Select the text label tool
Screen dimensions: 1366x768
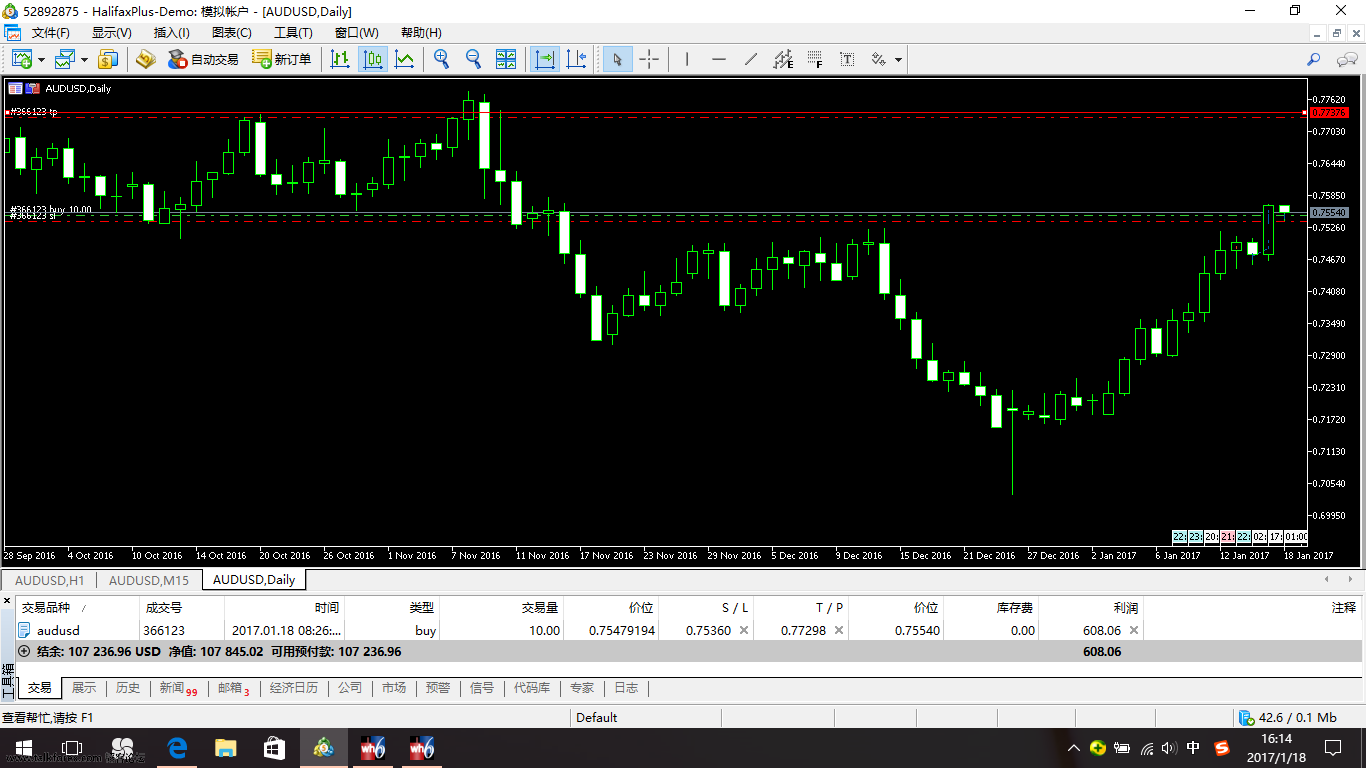point(847,59)
